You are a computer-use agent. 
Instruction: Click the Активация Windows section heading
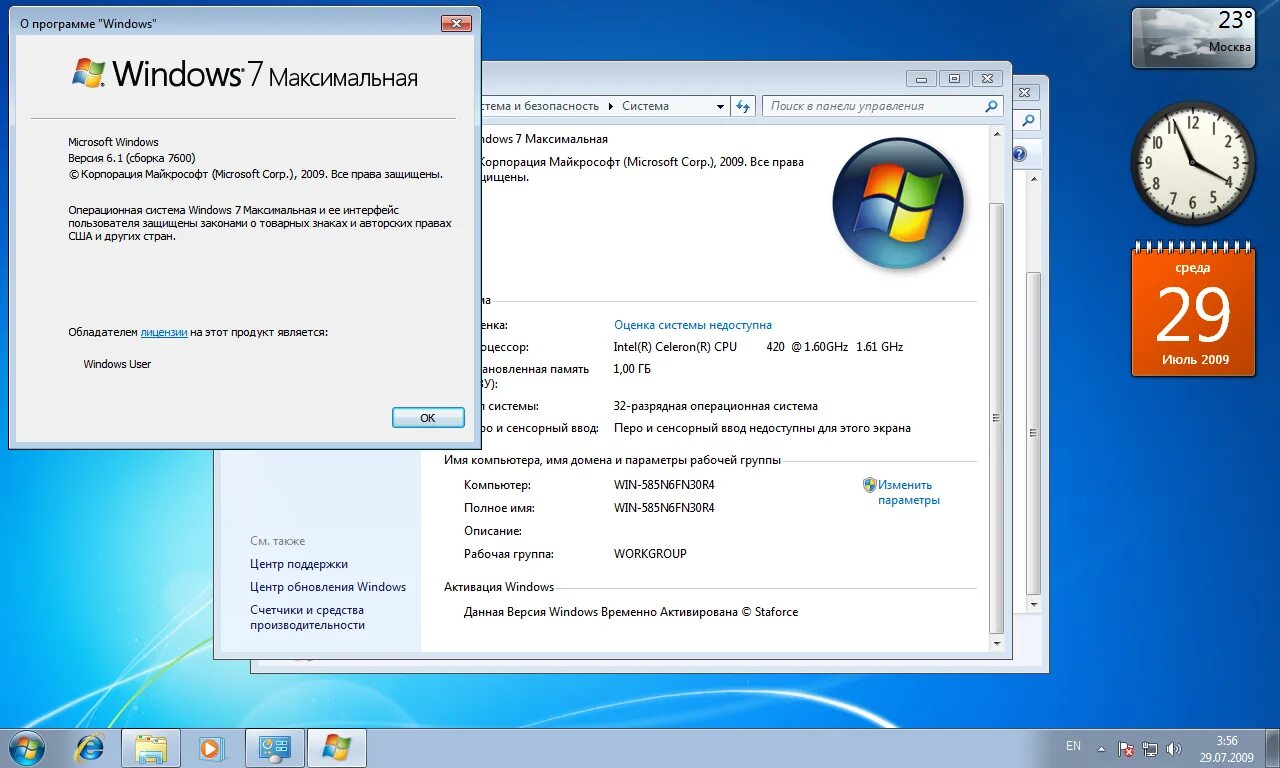point(499,587)
